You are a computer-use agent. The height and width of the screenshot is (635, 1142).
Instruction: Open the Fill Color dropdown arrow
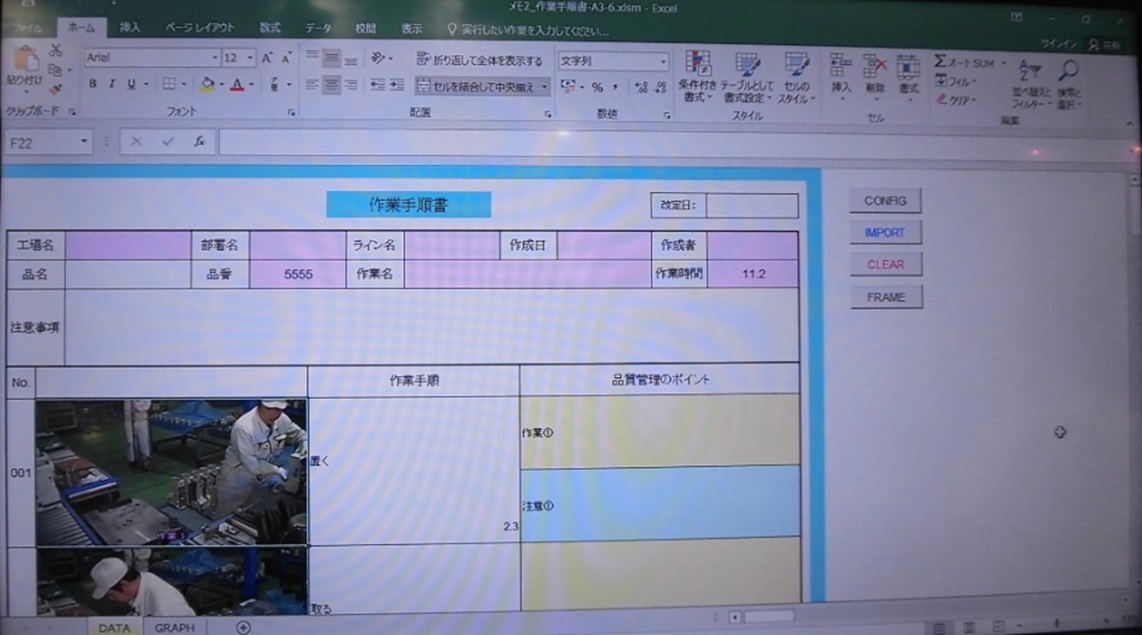click(221, 84)
